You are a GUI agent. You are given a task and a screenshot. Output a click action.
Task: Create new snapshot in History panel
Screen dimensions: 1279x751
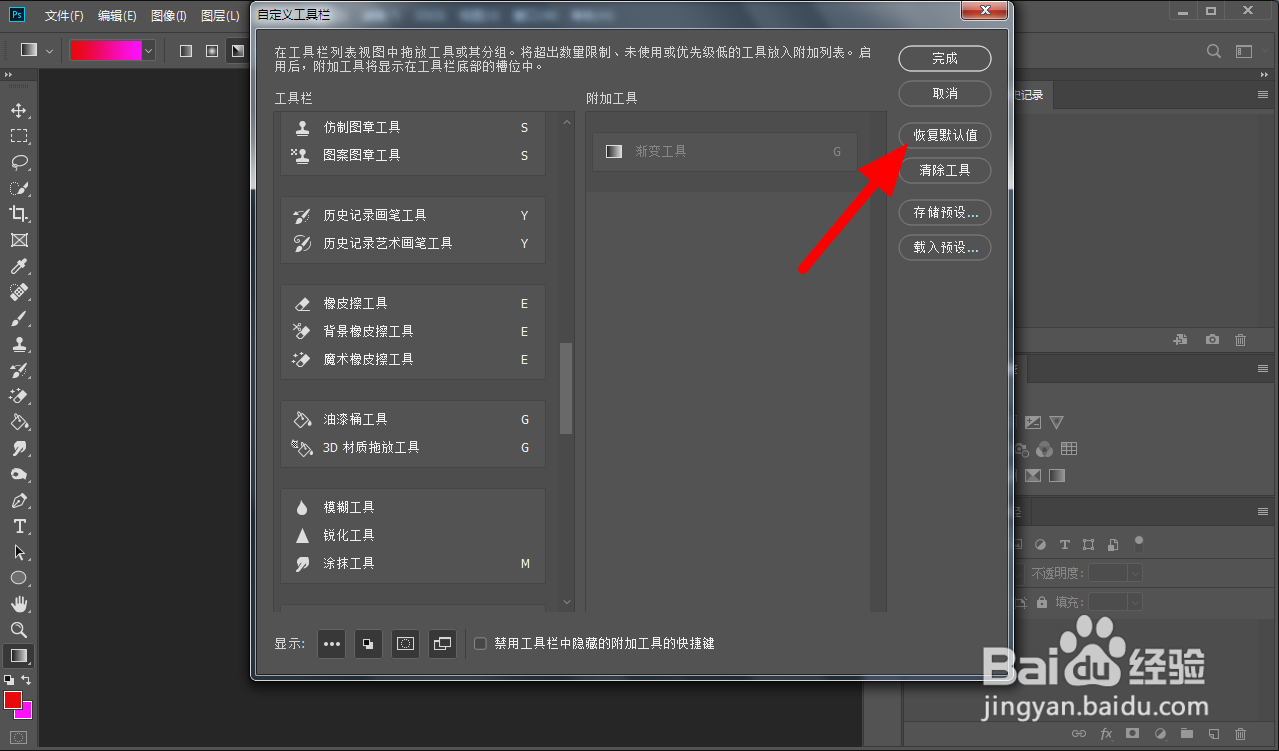click(1212, 340)
